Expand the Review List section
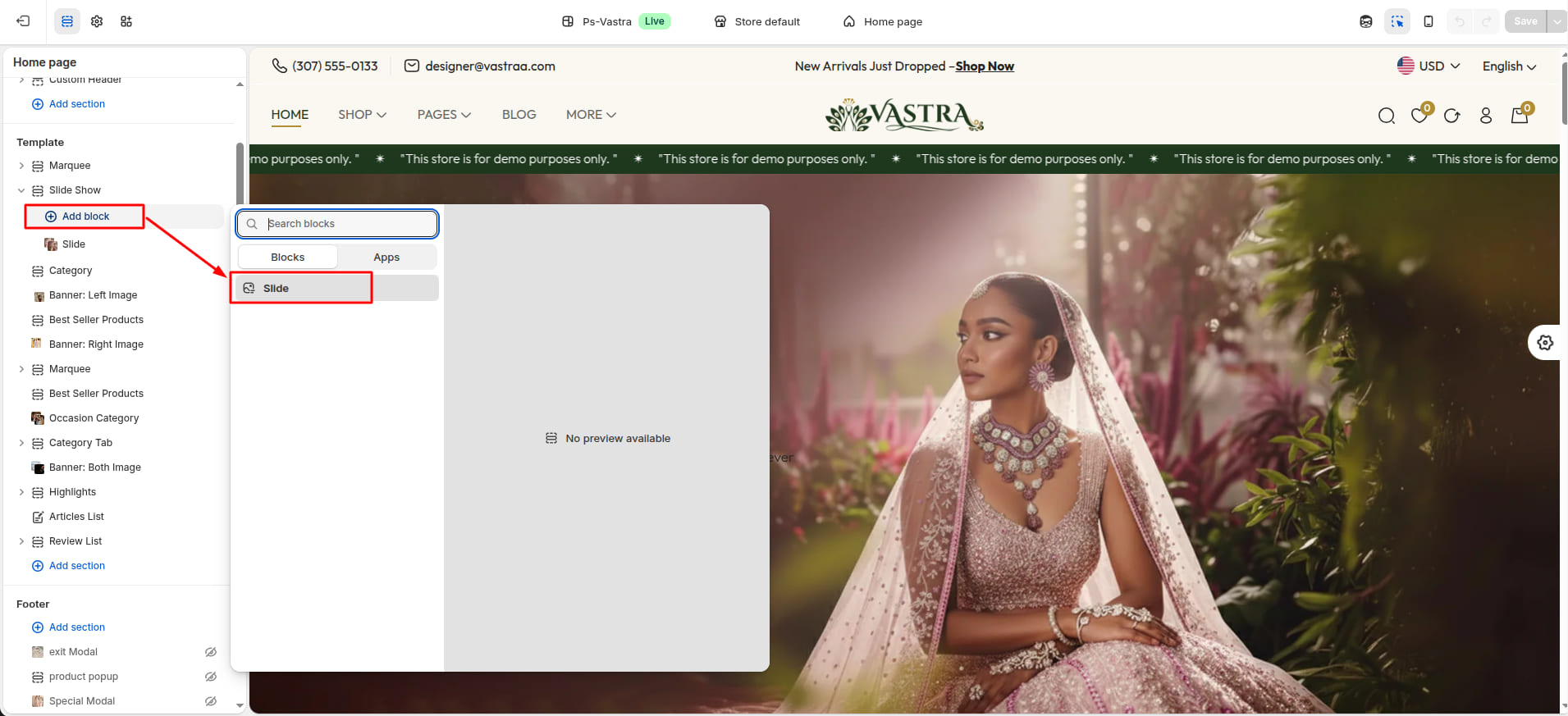Image resolution: width=1568 pixels, height=716 pixels. (x=21, y=541)
